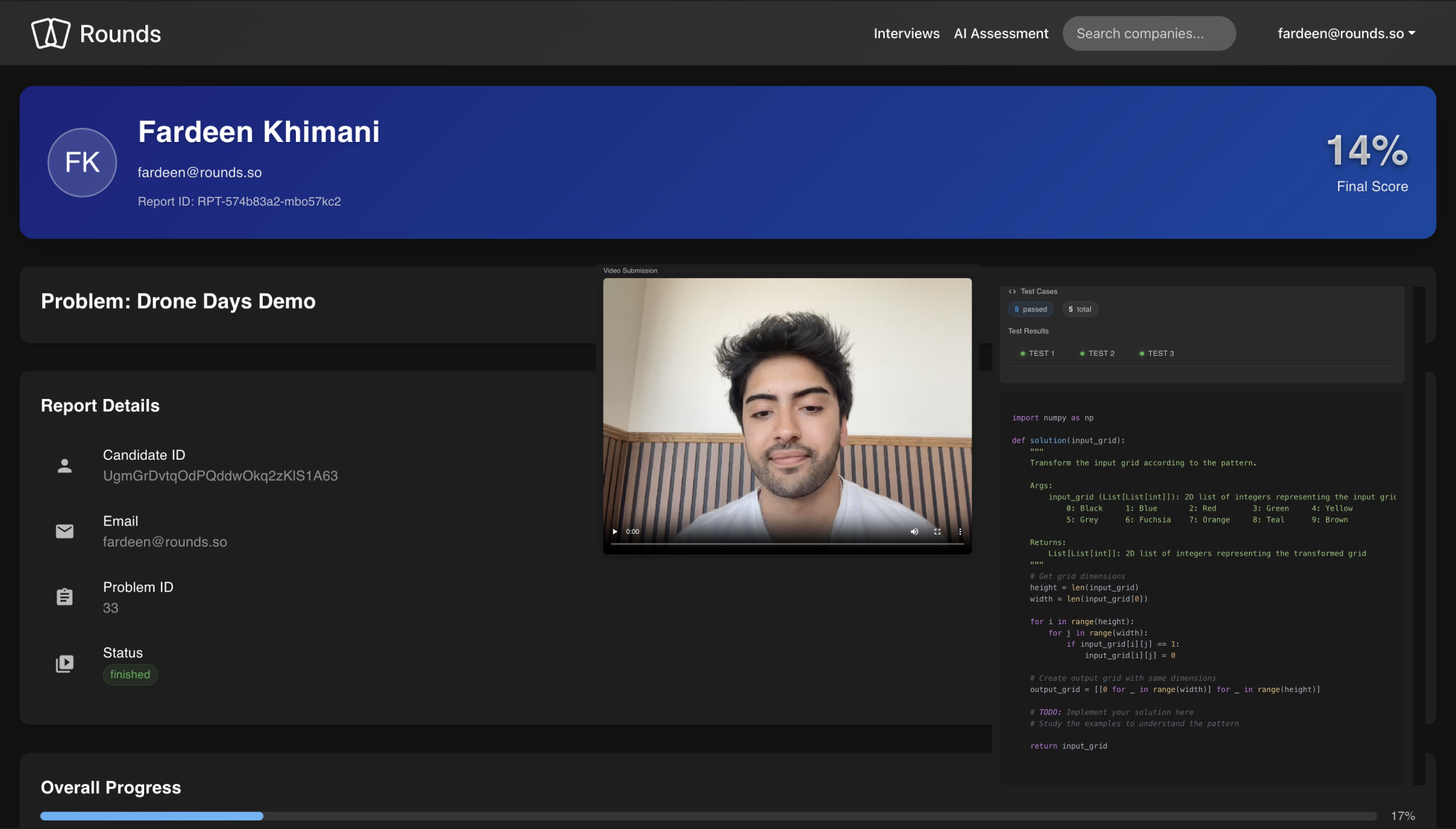
Task: Click the Email envelope icon
Action: tap(64, 531)
